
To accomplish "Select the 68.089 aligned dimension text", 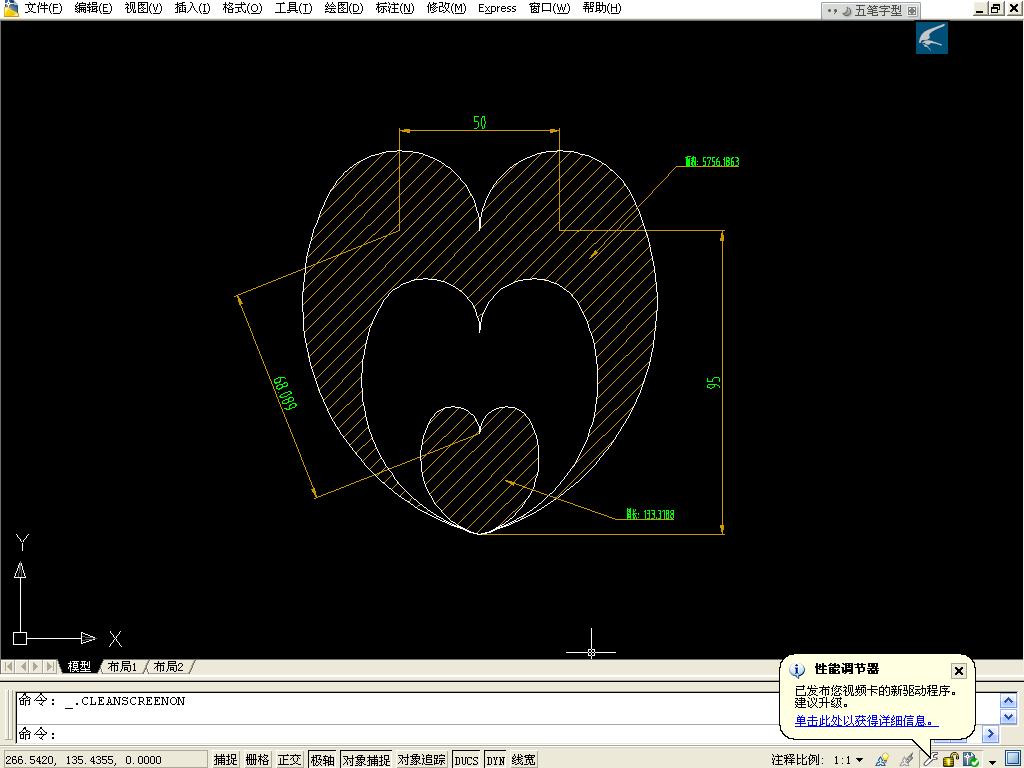I will pyautogui.click(x=285, y=393).
